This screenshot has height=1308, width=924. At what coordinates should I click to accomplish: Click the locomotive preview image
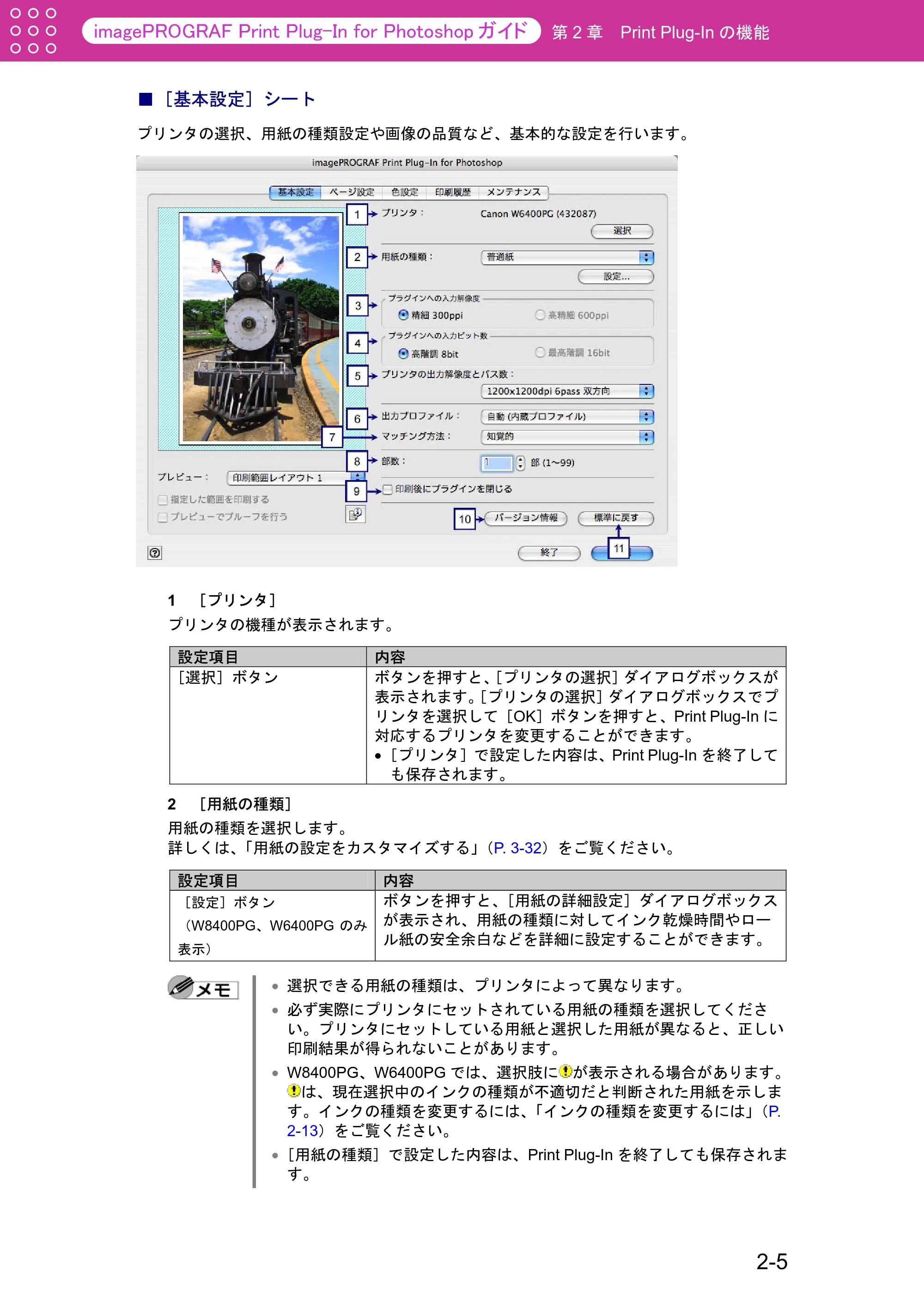pos(261,329)
